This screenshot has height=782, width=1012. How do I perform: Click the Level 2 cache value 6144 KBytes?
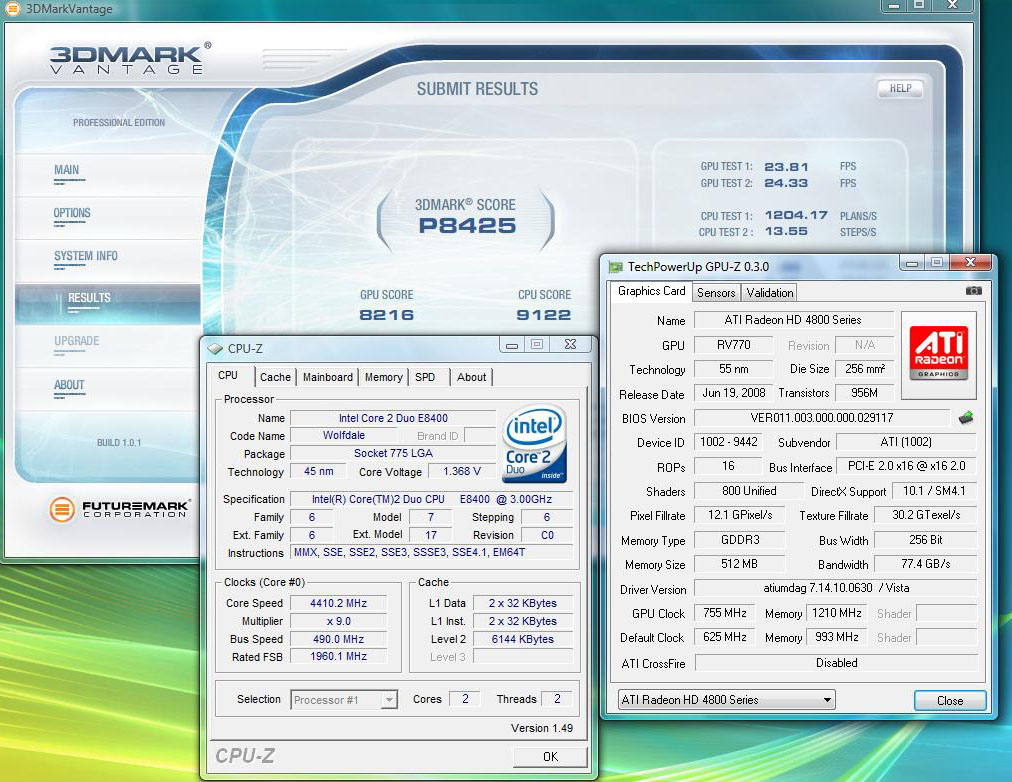click(x=523, y=639)
